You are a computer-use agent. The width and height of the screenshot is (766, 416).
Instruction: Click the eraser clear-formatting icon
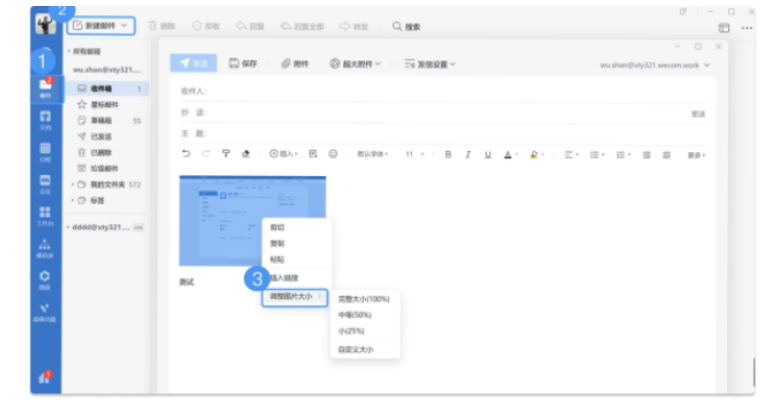point(246,154)
